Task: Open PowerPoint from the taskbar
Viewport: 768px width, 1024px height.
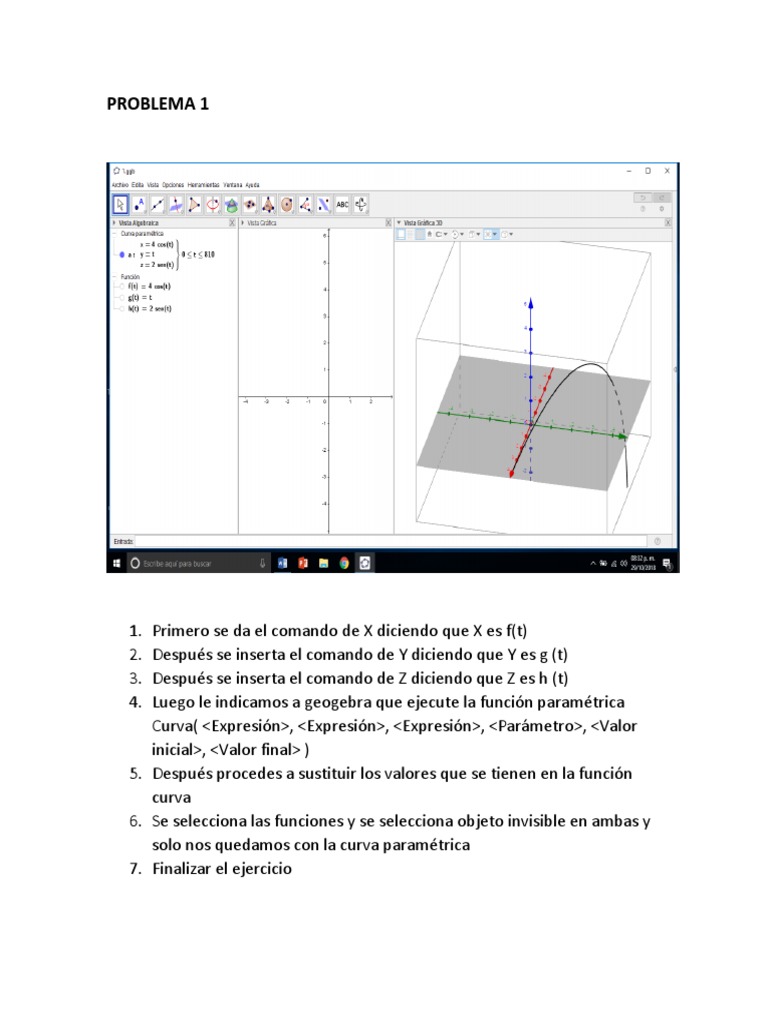Action: (x=302, y=564)
